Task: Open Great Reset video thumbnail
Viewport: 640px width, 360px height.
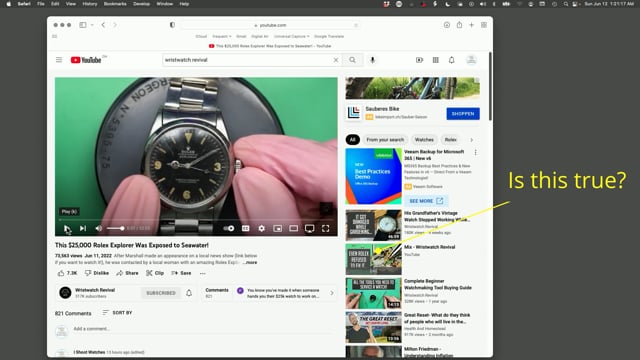Action: pyautogui.click(x=373, y=327)
